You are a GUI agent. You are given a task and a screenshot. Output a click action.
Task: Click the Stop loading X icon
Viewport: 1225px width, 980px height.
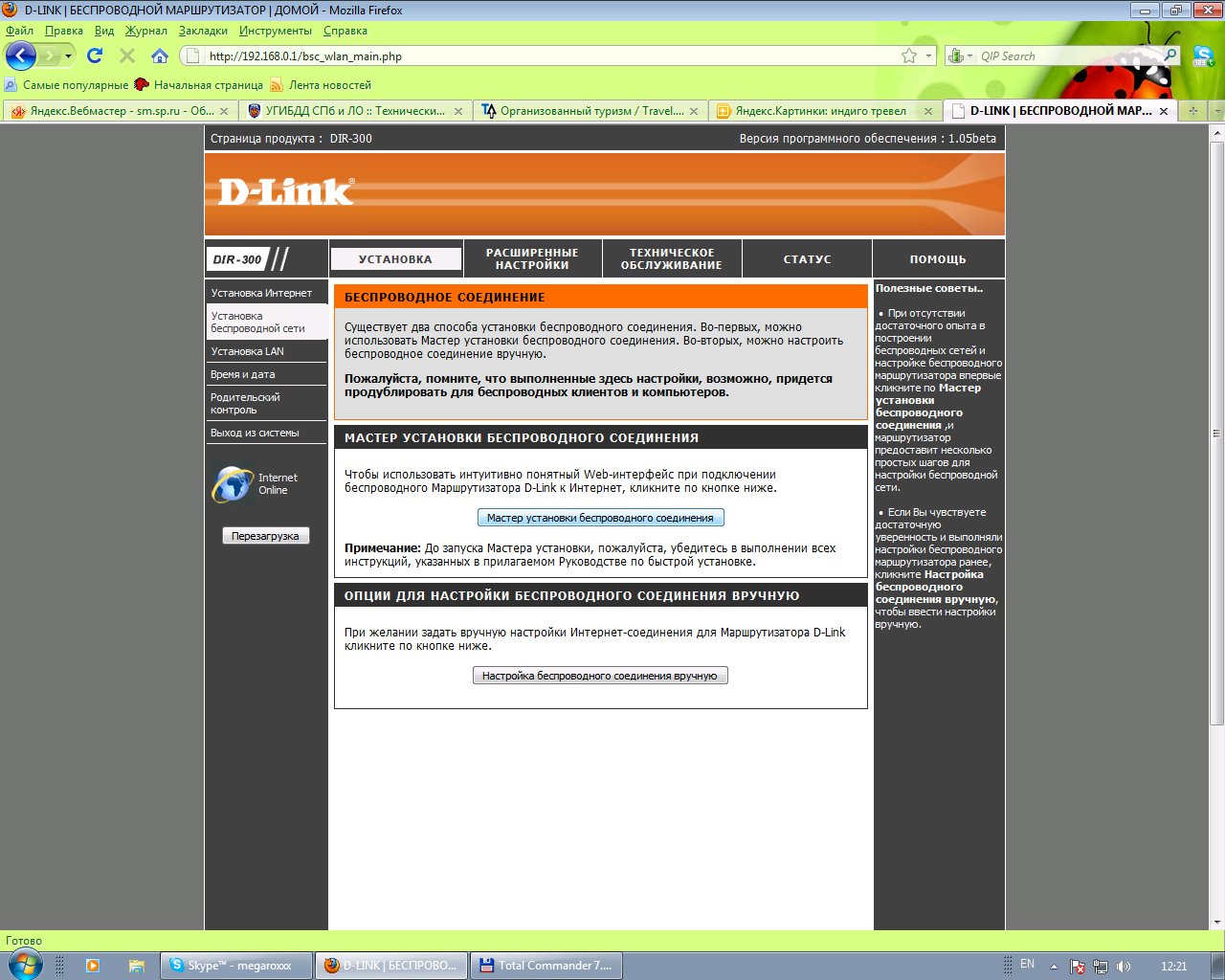click(x=126, y=56)
